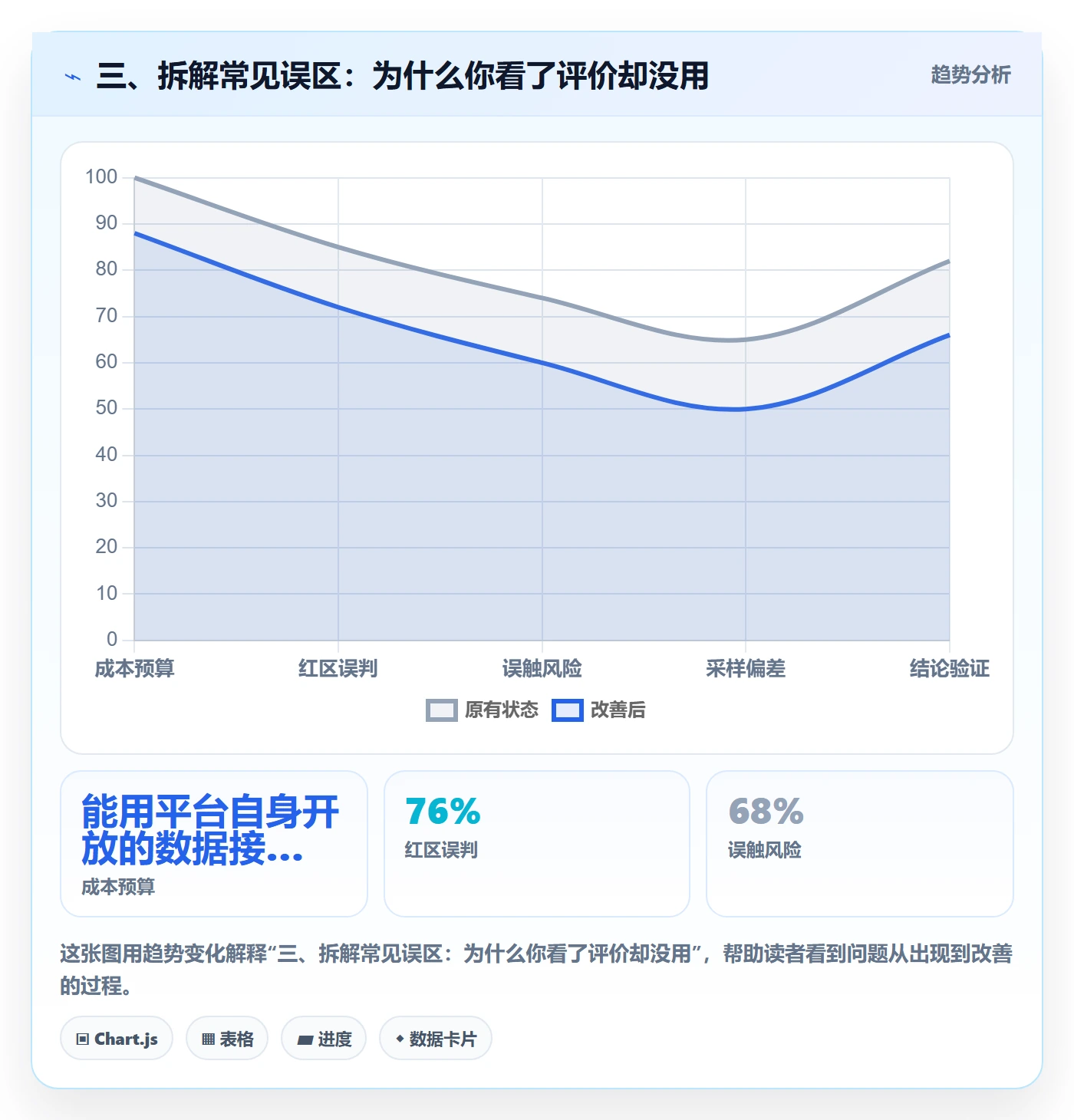Click the 数据卡片 chip diamond icon
The height and width of the screenshot is (1120, 1074).
400,1039
